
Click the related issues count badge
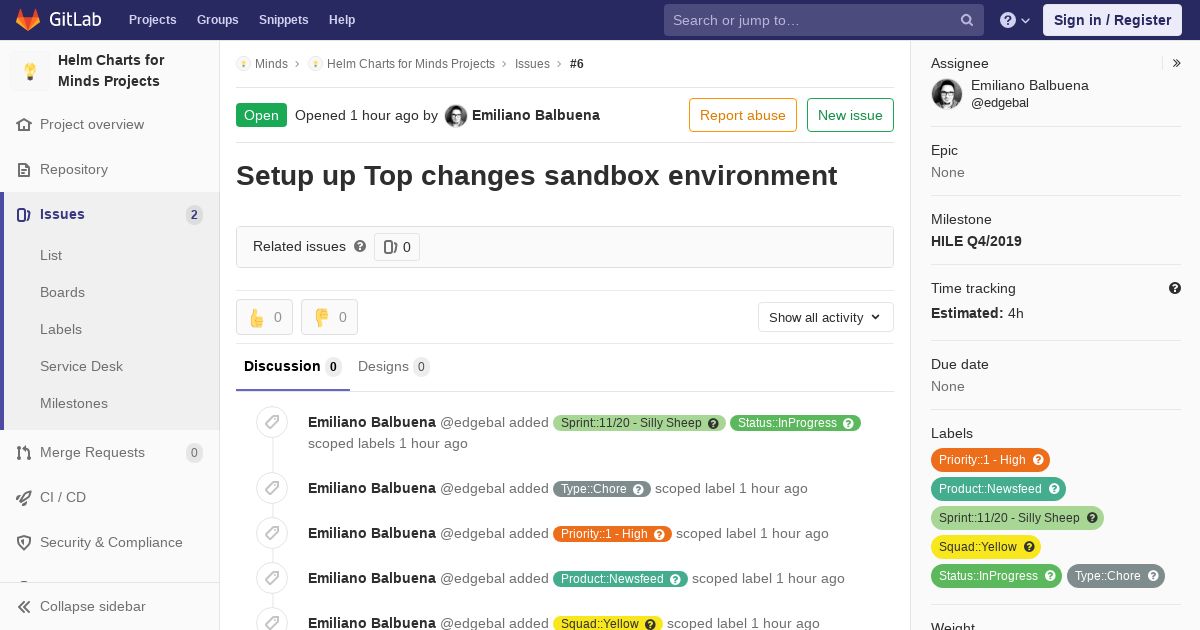tap(397, 247)
